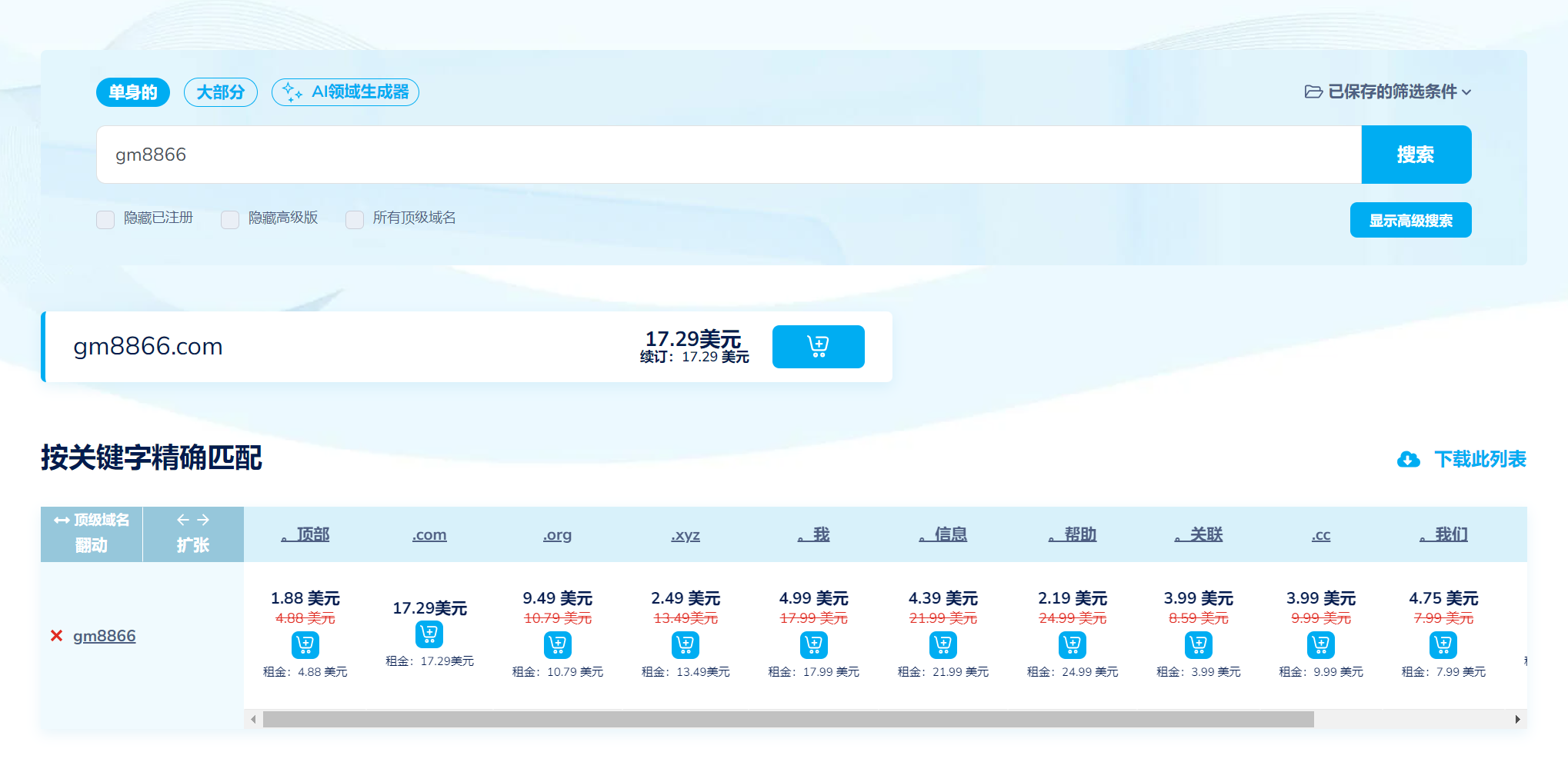
Task: Click the .我 column header link
Action: coord(814,534)
